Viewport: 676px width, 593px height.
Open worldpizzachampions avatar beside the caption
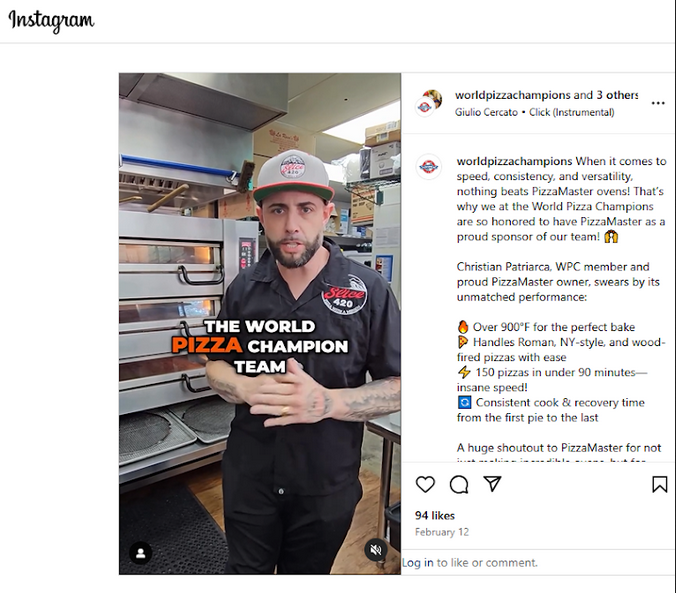(429, 166)
